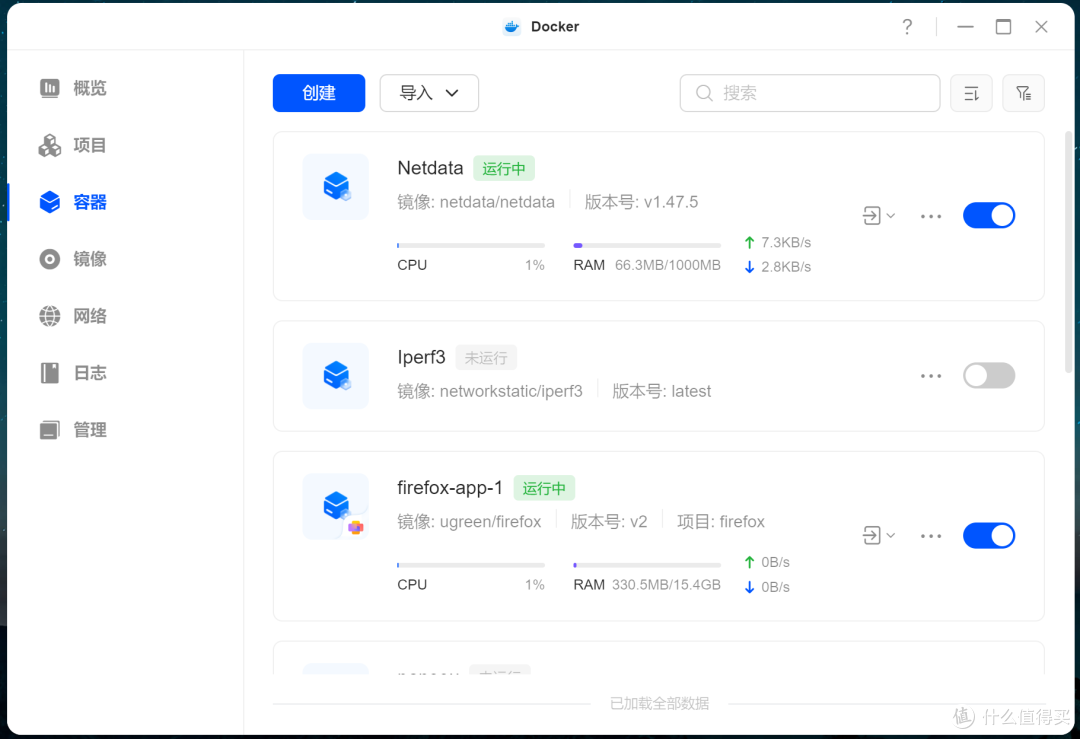The height and width of the screenshot is (739, 1080).
Task: Click the 66.3MB/1000MB RAM value
Action: (x=667, y=265)
